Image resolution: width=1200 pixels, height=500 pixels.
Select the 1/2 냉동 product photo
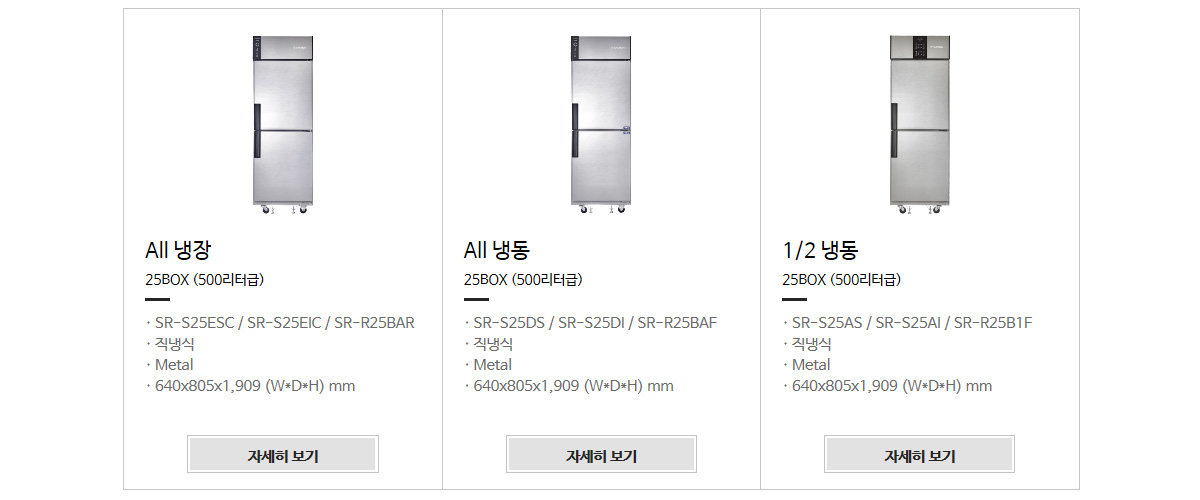click(919, 125)
